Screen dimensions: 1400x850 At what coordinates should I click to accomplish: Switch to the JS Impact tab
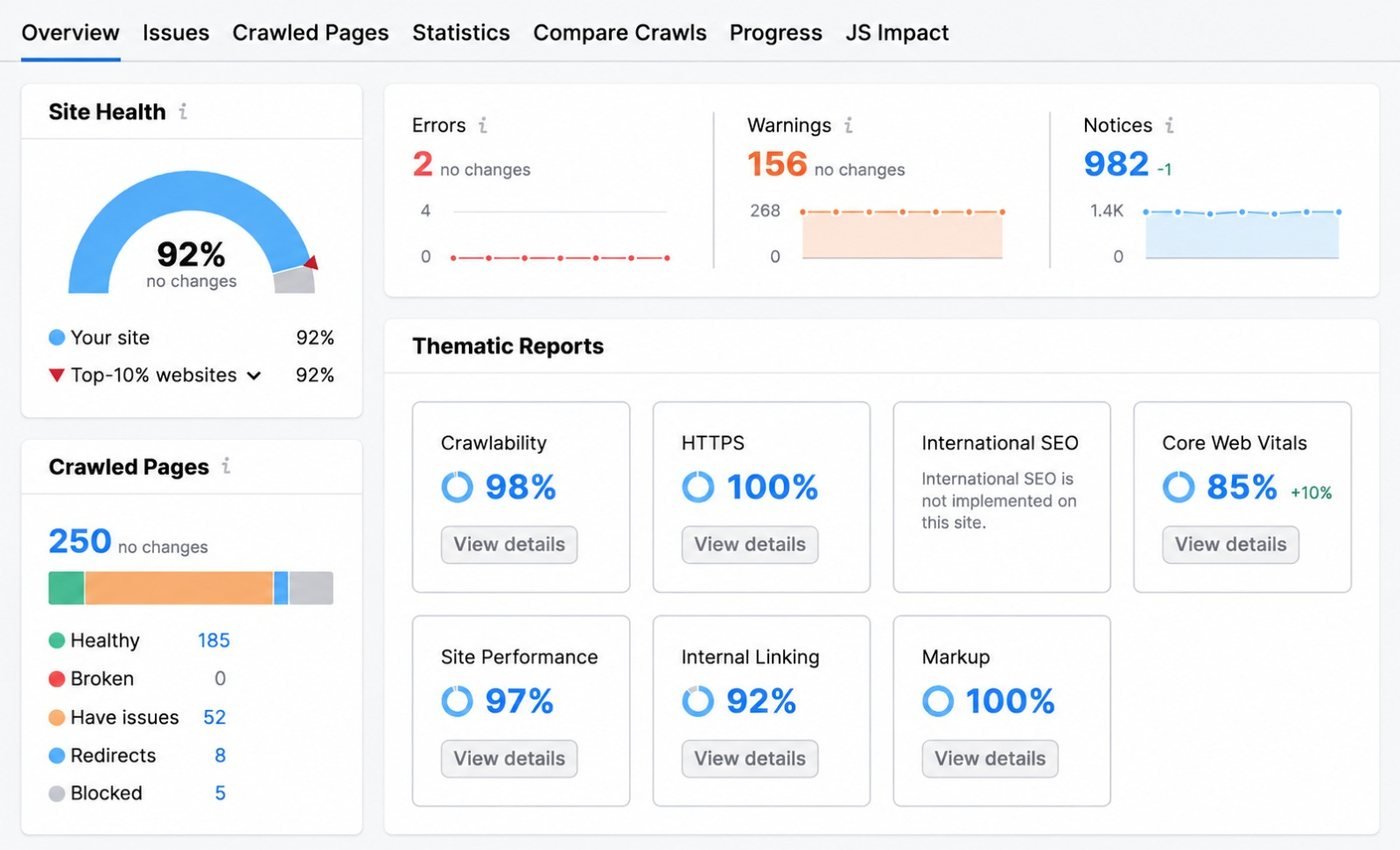[897, 32]
